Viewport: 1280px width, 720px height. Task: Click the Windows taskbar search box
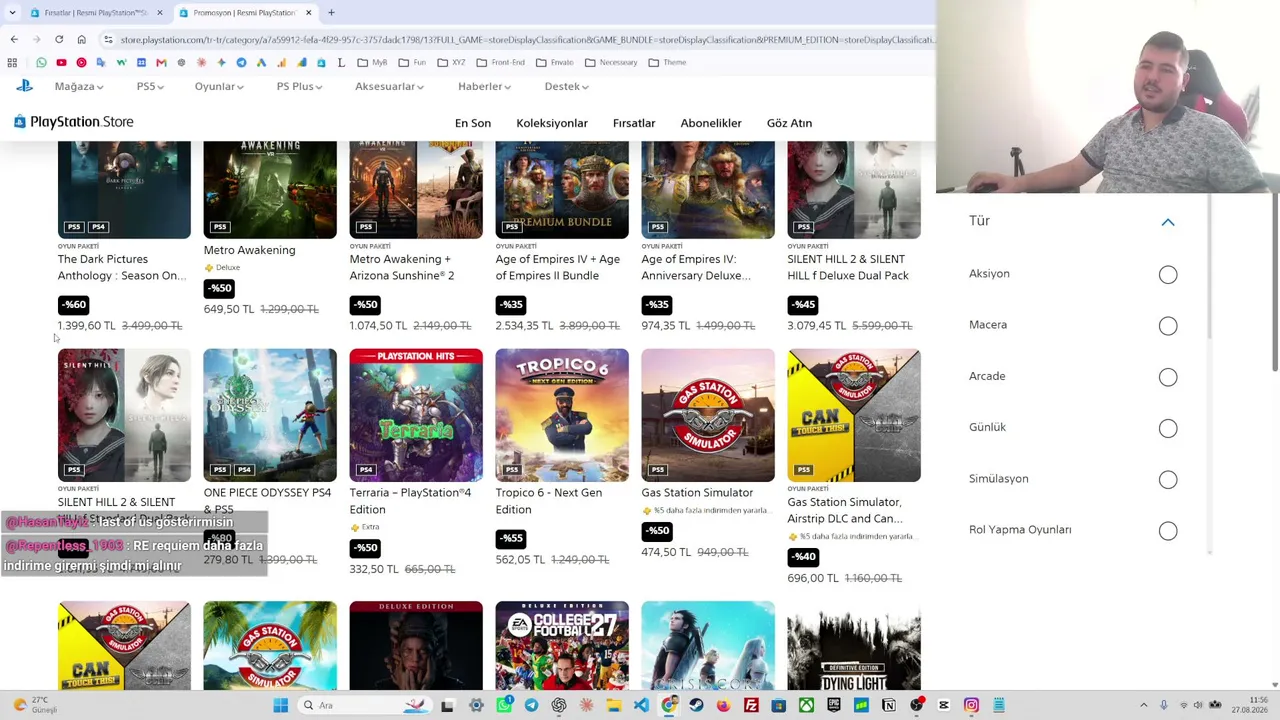tap(363, 705)
